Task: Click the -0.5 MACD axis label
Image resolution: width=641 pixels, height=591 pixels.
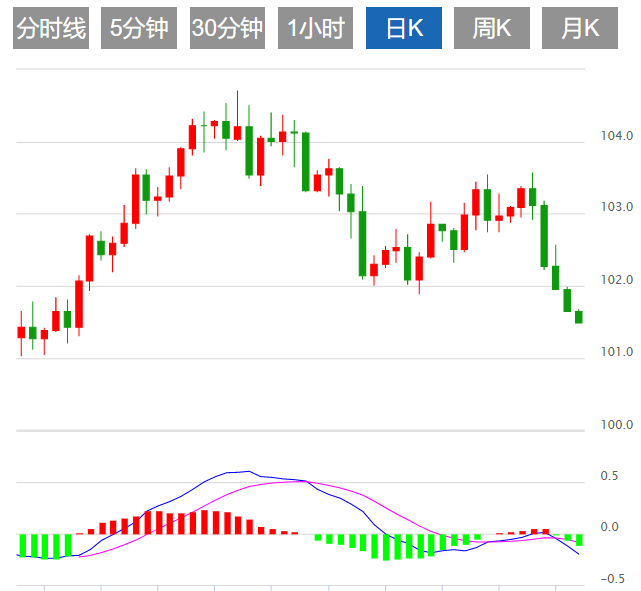Action: (613, 579)
